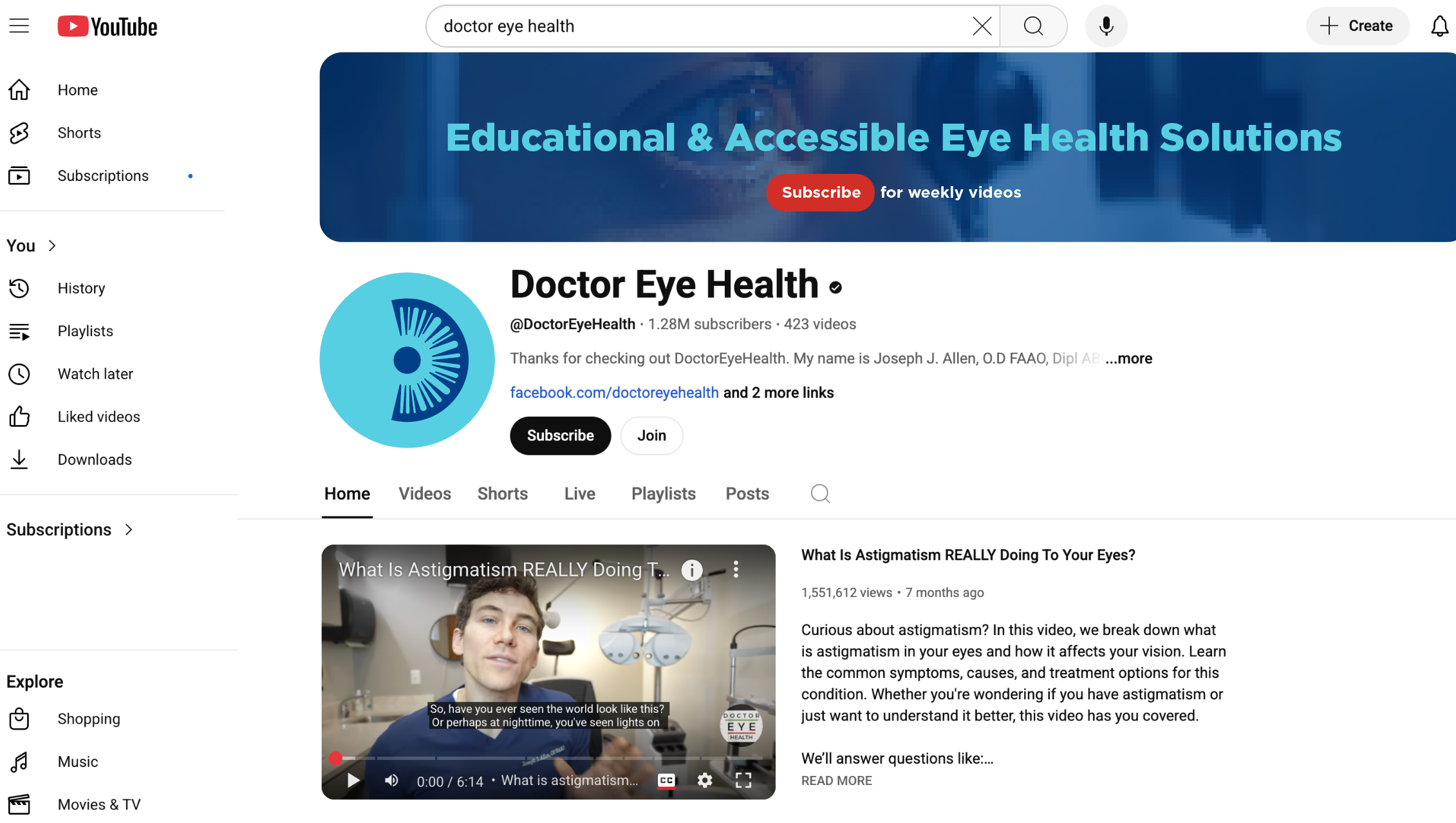This screenshot has width=1456, height=823.
Task: Click the magnifier search button
Action: click(1033, 26)
